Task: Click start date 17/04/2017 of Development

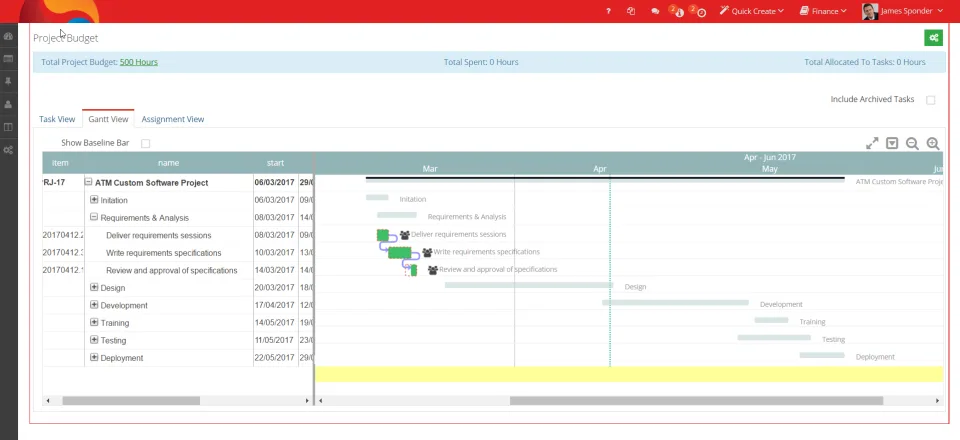Action: point(275,305)
